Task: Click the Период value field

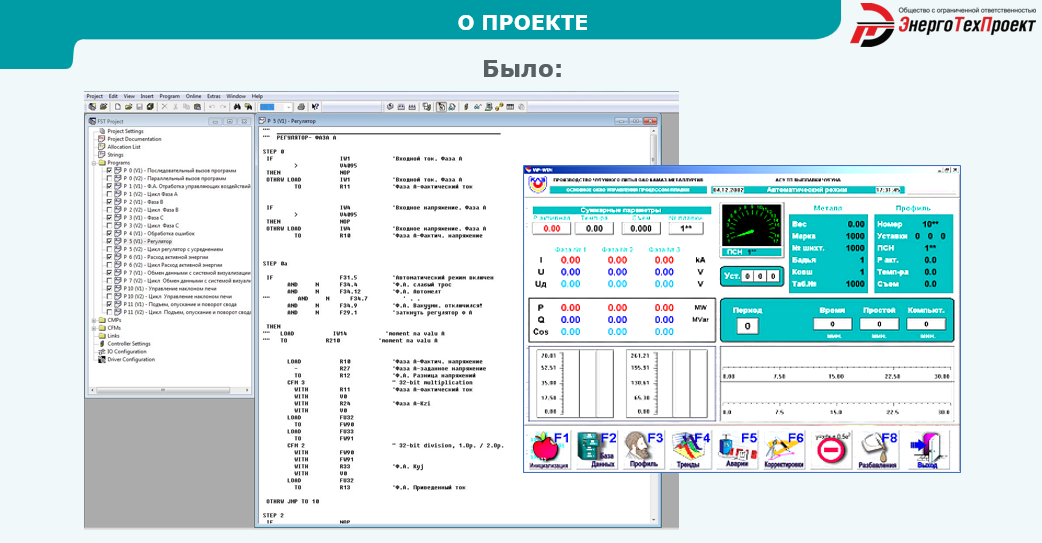Action: (748, 326)
